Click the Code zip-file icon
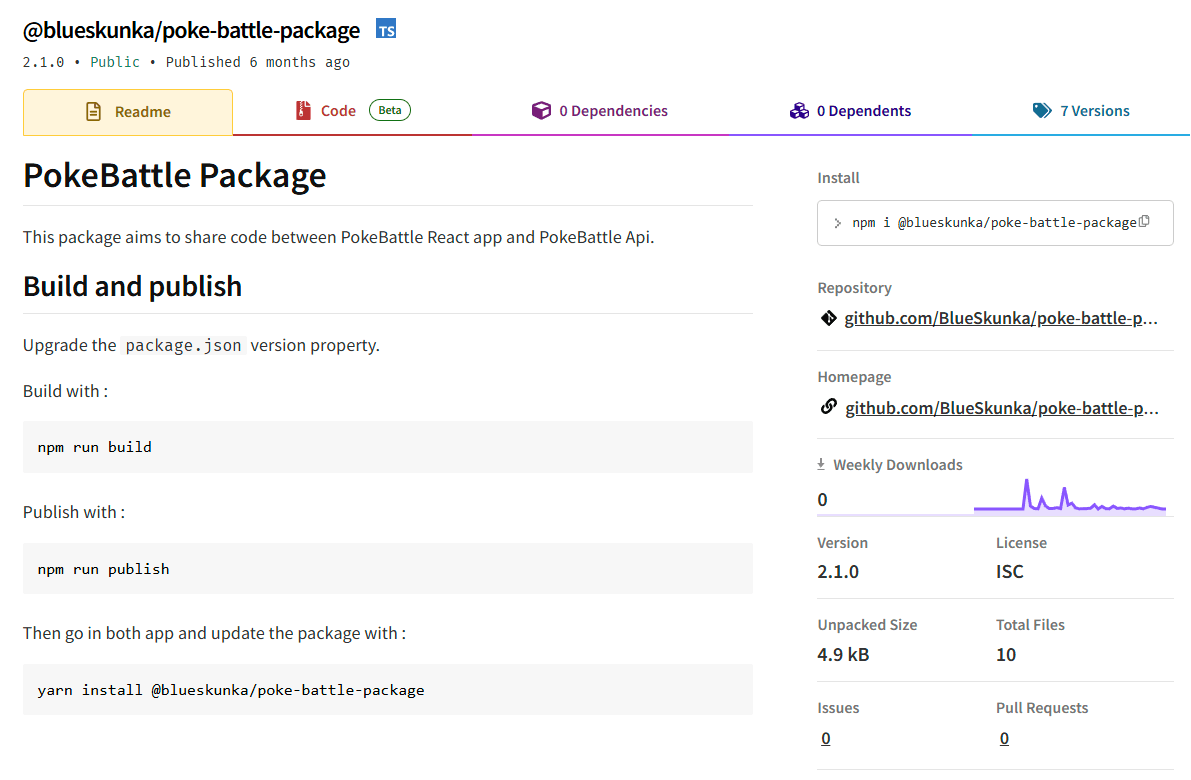The width and height of the screenshot is (1191, 780). pos(303,111)
